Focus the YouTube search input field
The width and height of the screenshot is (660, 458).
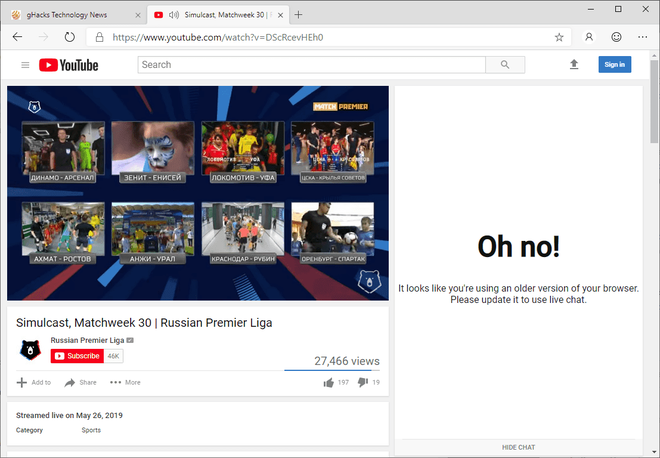[x=311, y=65]
